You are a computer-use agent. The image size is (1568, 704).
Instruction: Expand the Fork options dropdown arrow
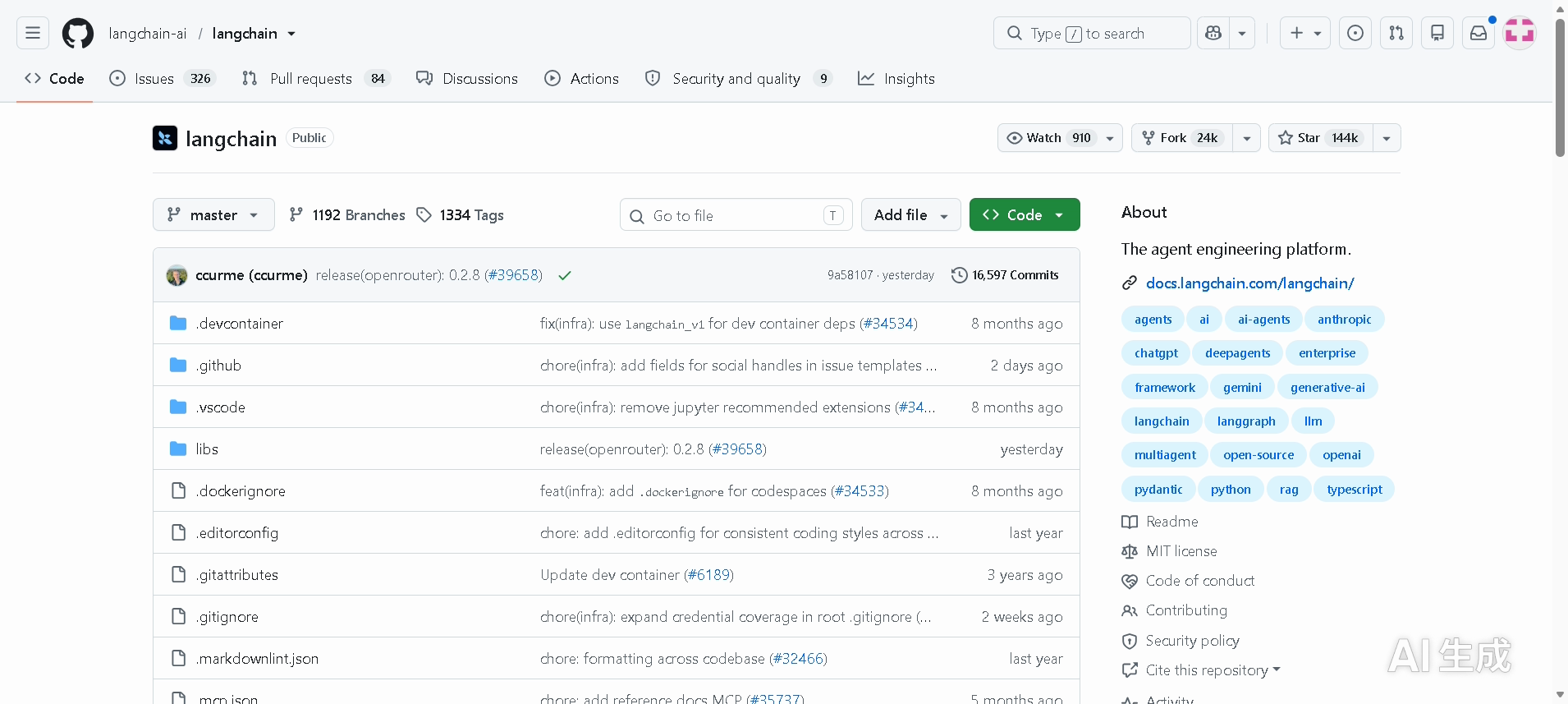coord(1247,138)
